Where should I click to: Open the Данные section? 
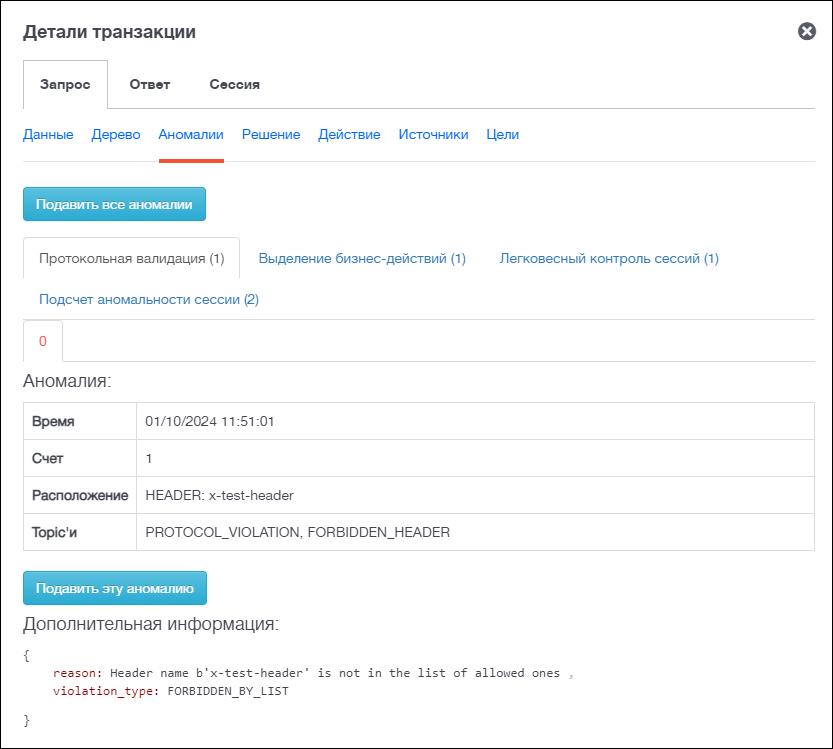[48, 134]
